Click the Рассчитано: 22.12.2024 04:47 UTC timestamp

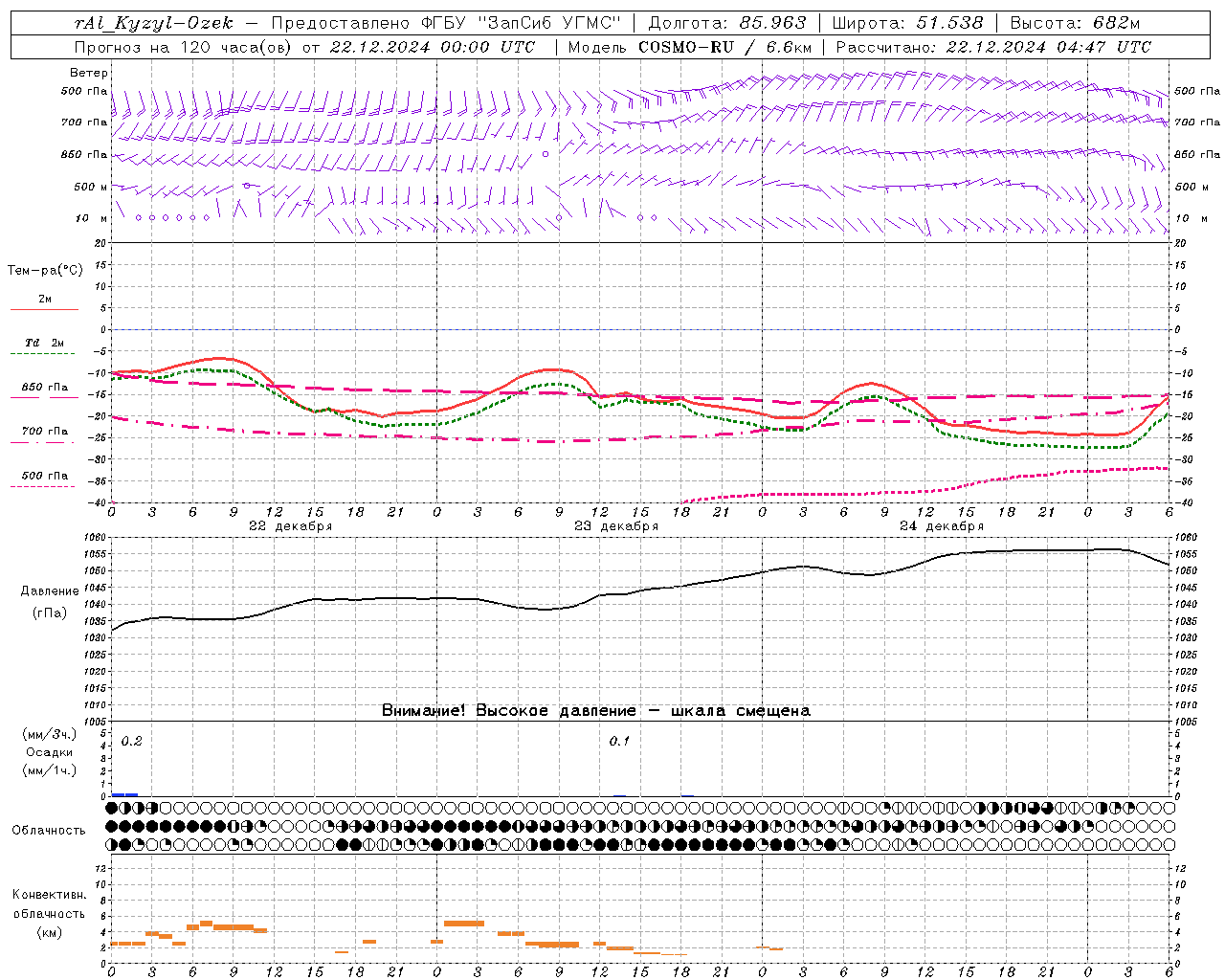993,47
